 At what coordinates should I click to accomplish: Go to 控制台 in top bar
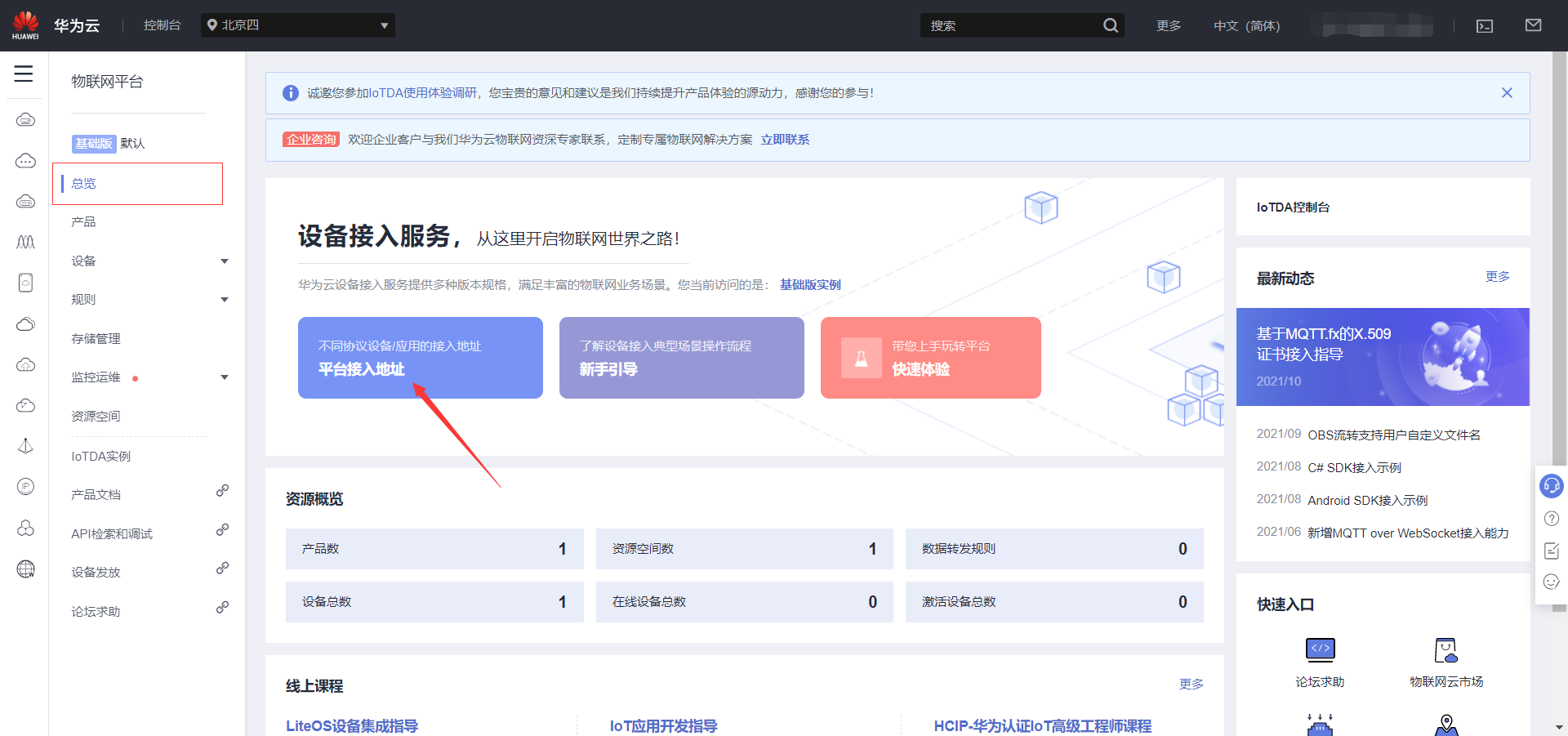pos(162,25)
